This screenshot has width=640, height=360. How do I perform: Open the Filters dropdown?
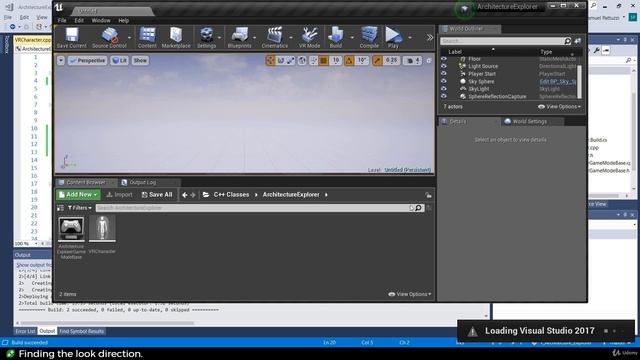[x=80, y=208]
